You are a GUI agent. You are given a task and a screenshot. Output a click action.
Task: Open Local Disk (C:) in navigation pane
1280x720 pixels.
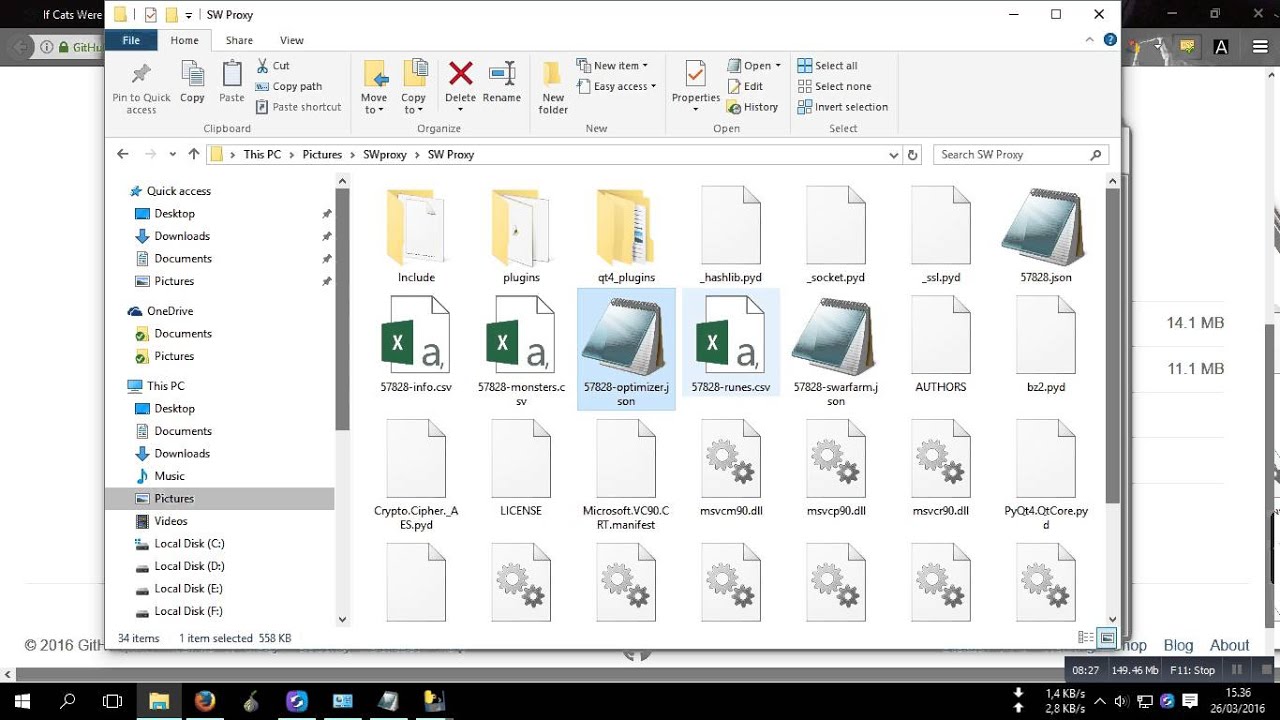(x=189, y=543)
